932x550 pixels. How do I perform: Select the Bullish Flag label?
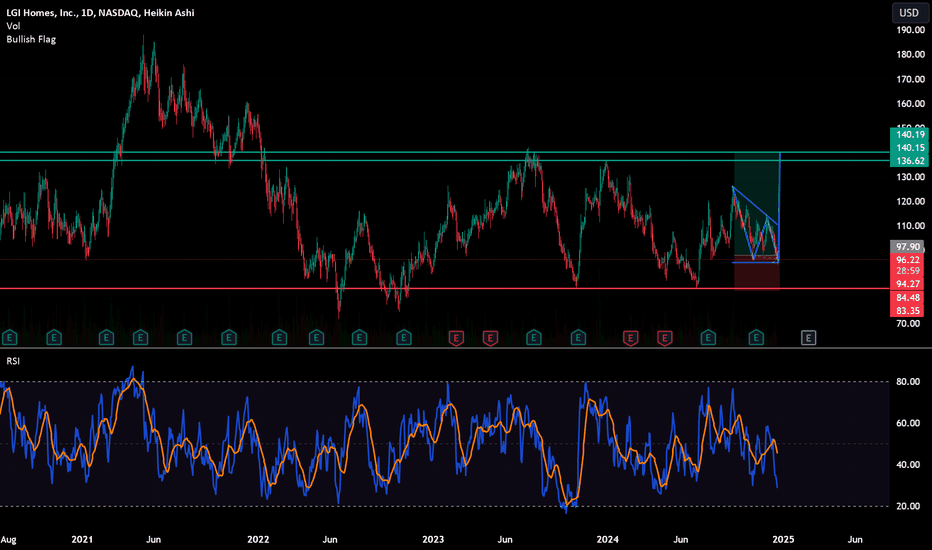point(31,39)
